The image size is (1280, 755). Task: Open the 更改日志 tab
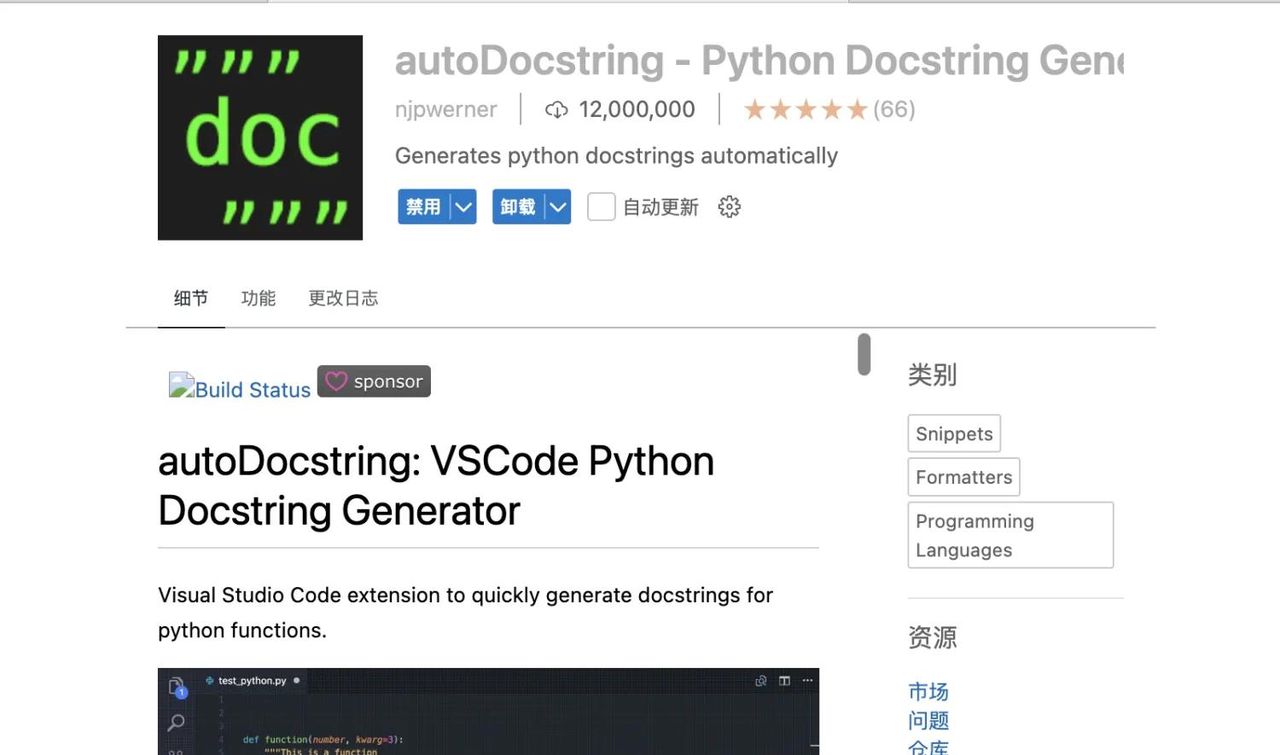coord(343,297)
